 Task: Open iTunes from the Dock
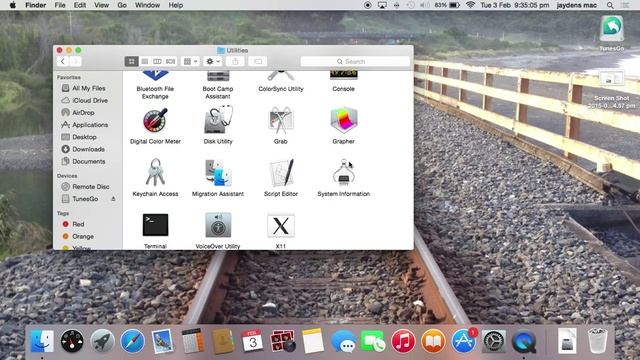(403, 341)
